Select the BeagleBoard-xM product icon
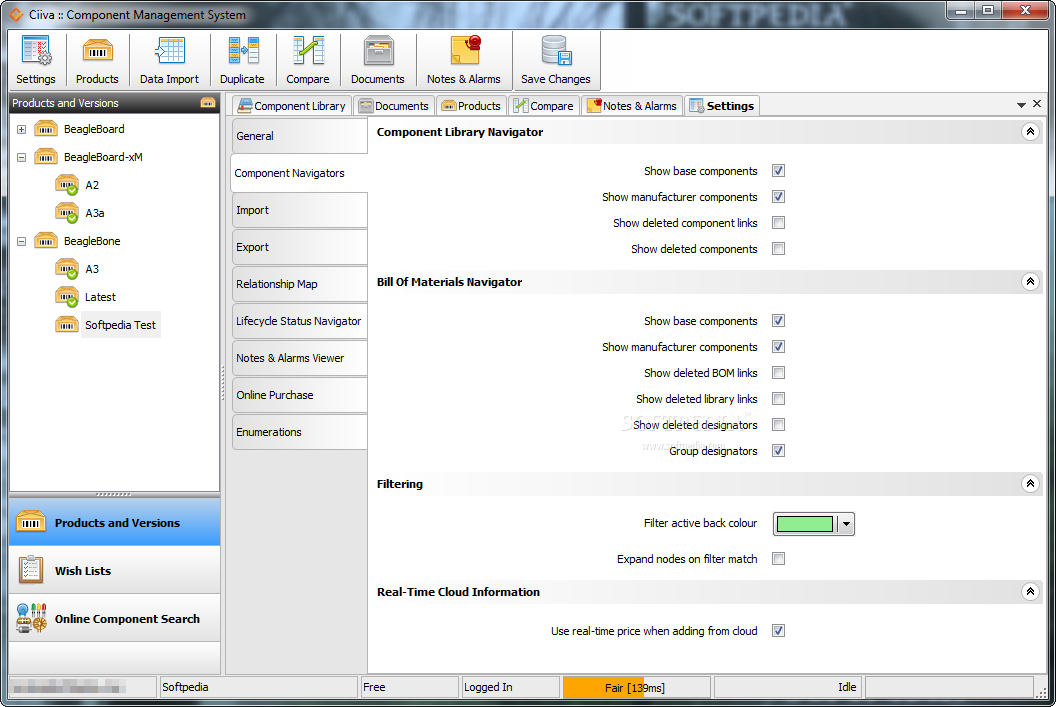Screen dimensions: 1056x707 [x=46, y=157]
